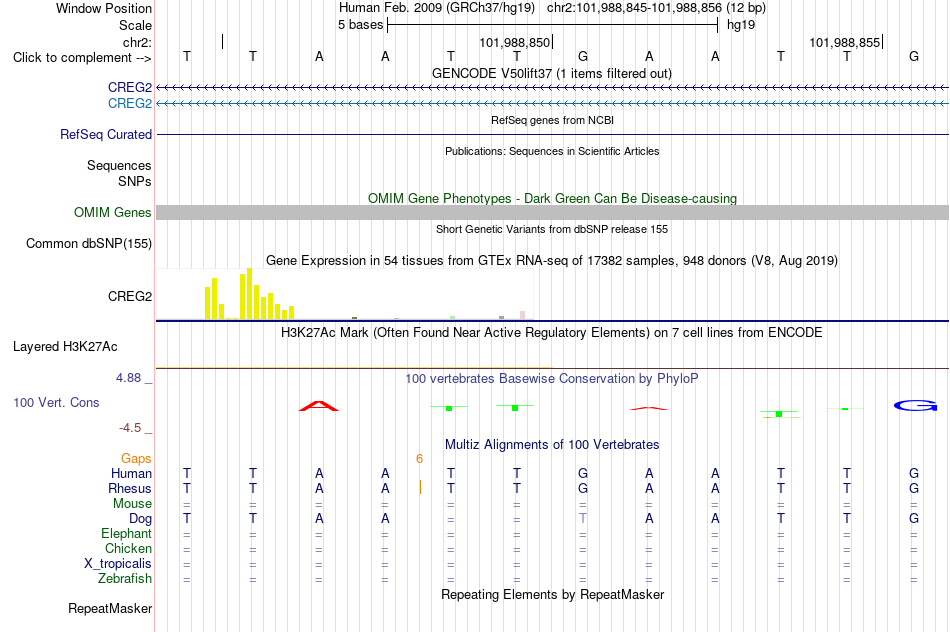This screenshot has height=632, width=950.
Task: Click 'GENCODE V50lift37 (1 items filtered out)' title
Action: click(552, 73)
